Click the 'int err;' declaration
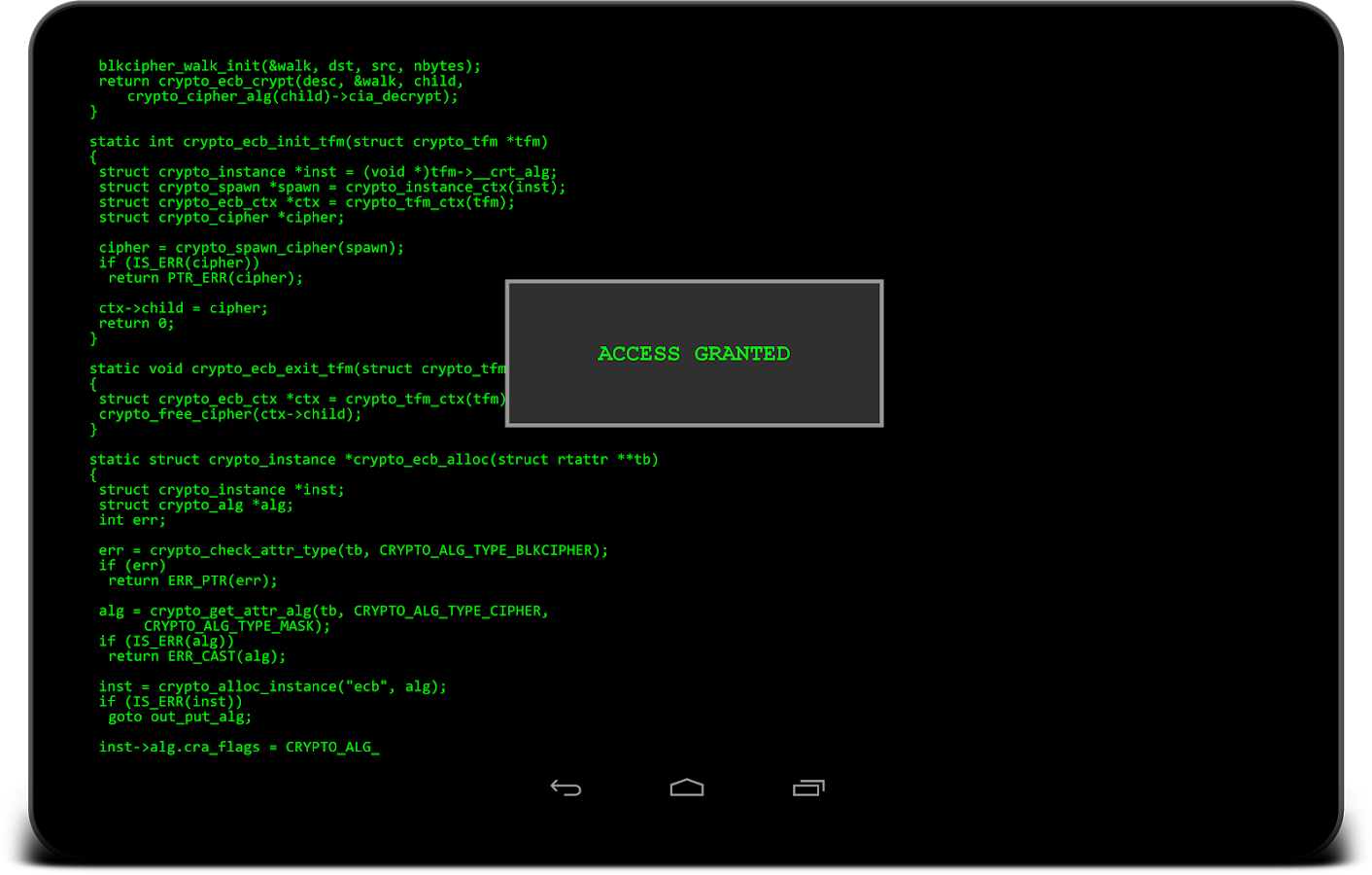 coord(132,520)
